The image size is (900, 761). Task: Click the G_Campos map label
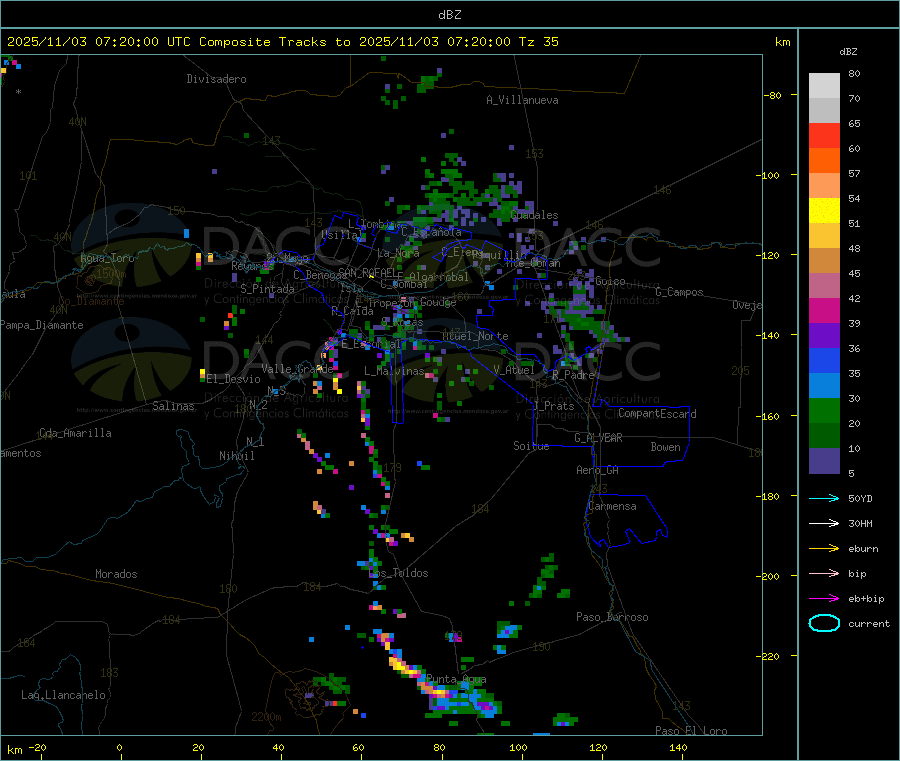pos(679,292)
